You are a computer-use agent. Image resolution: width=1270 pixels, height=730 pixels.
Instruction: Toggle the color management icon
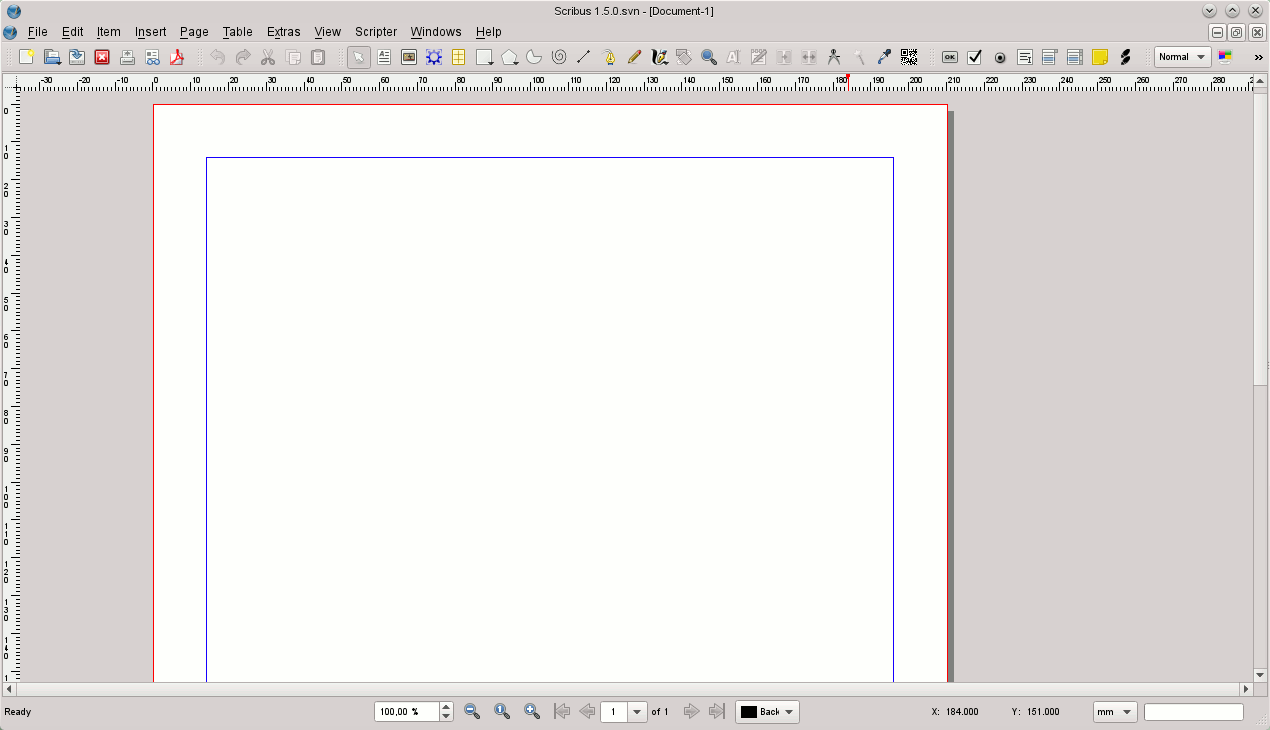pyautogui.click(x=1225, y=57)
